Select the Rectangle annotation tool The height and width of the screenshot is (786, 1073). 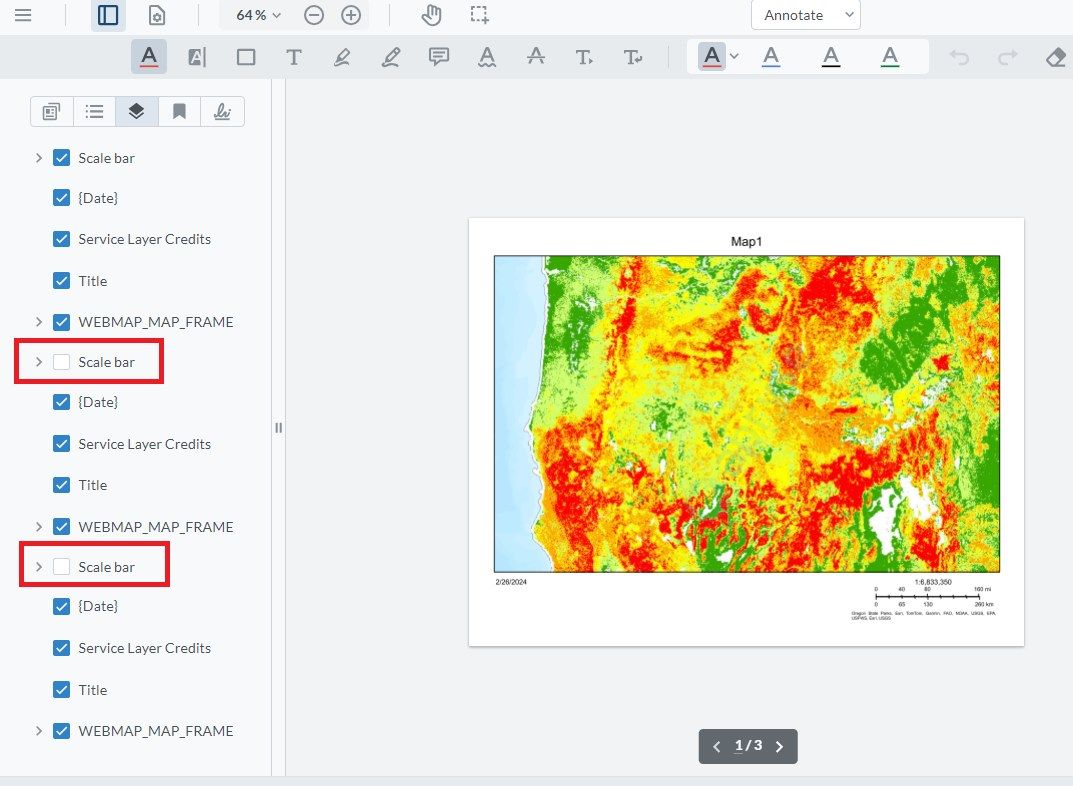point(245,57)
